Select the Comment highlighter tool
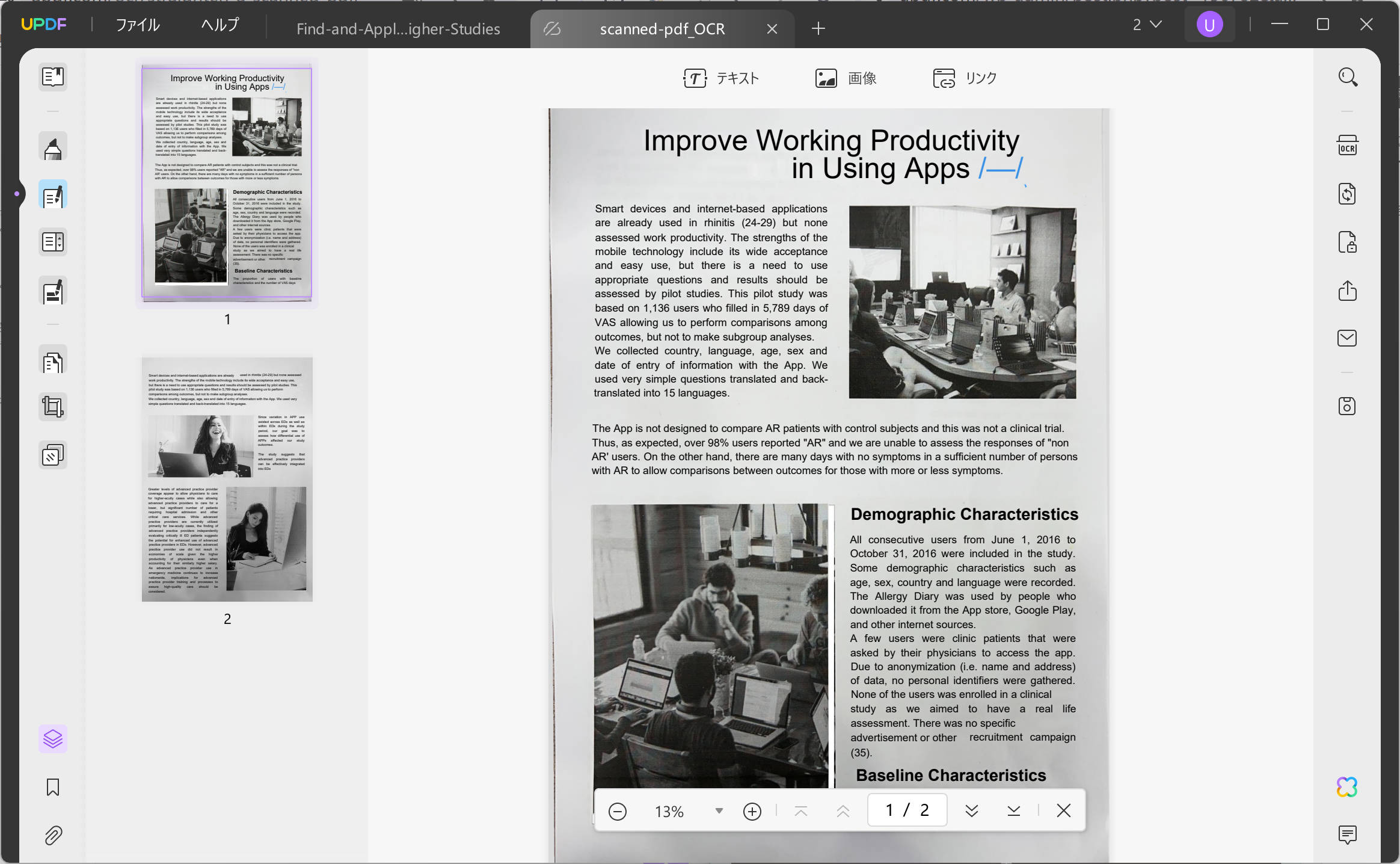 (x=53, y=147)
